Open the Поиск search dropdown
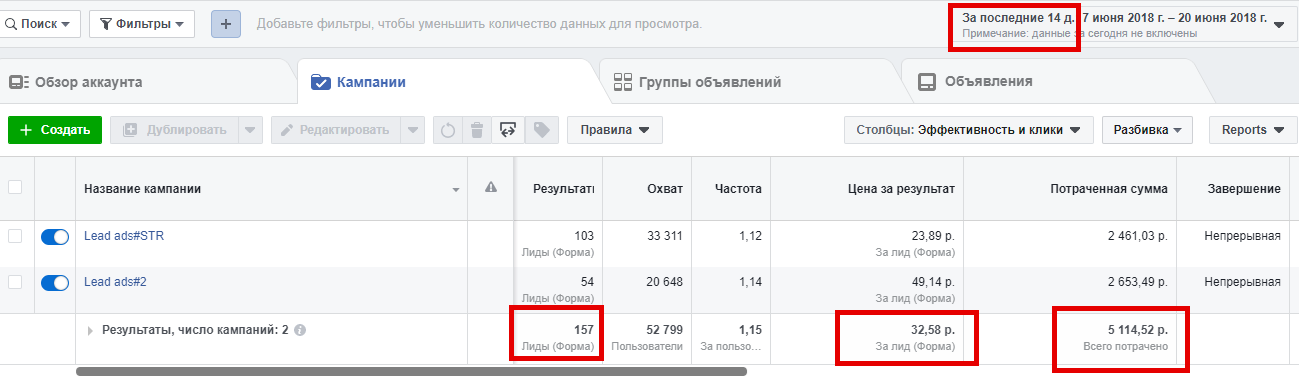Image resolution: width=1299 pixels, height=377 pixels. coord(40,23)
